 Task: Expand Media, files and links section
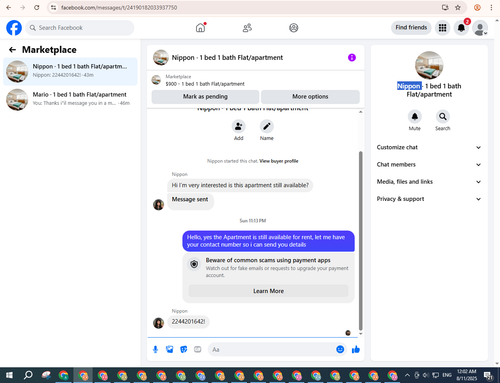coord(429,182)
